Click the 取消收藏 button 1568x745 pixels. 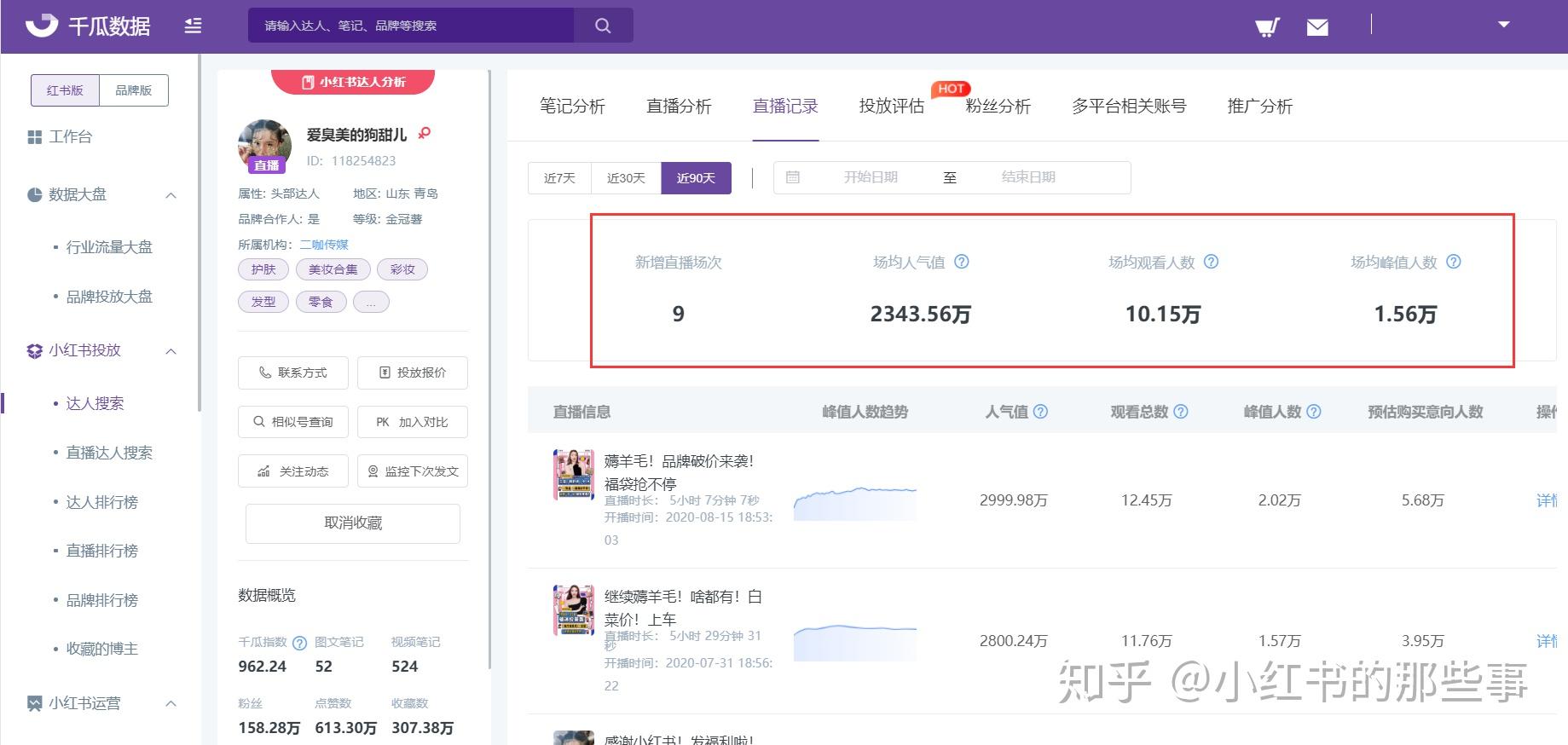point(353,523)
